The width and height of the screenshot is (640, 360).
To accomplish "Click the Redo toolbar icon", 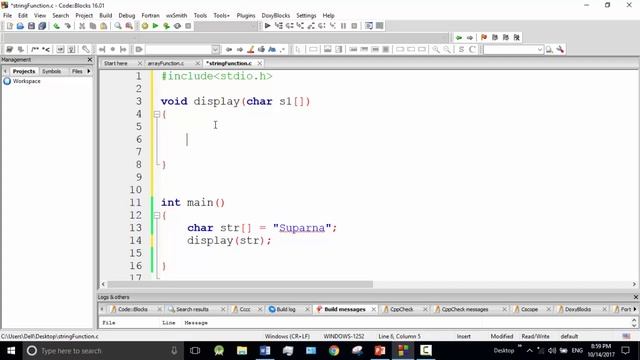I will (67, 26).
